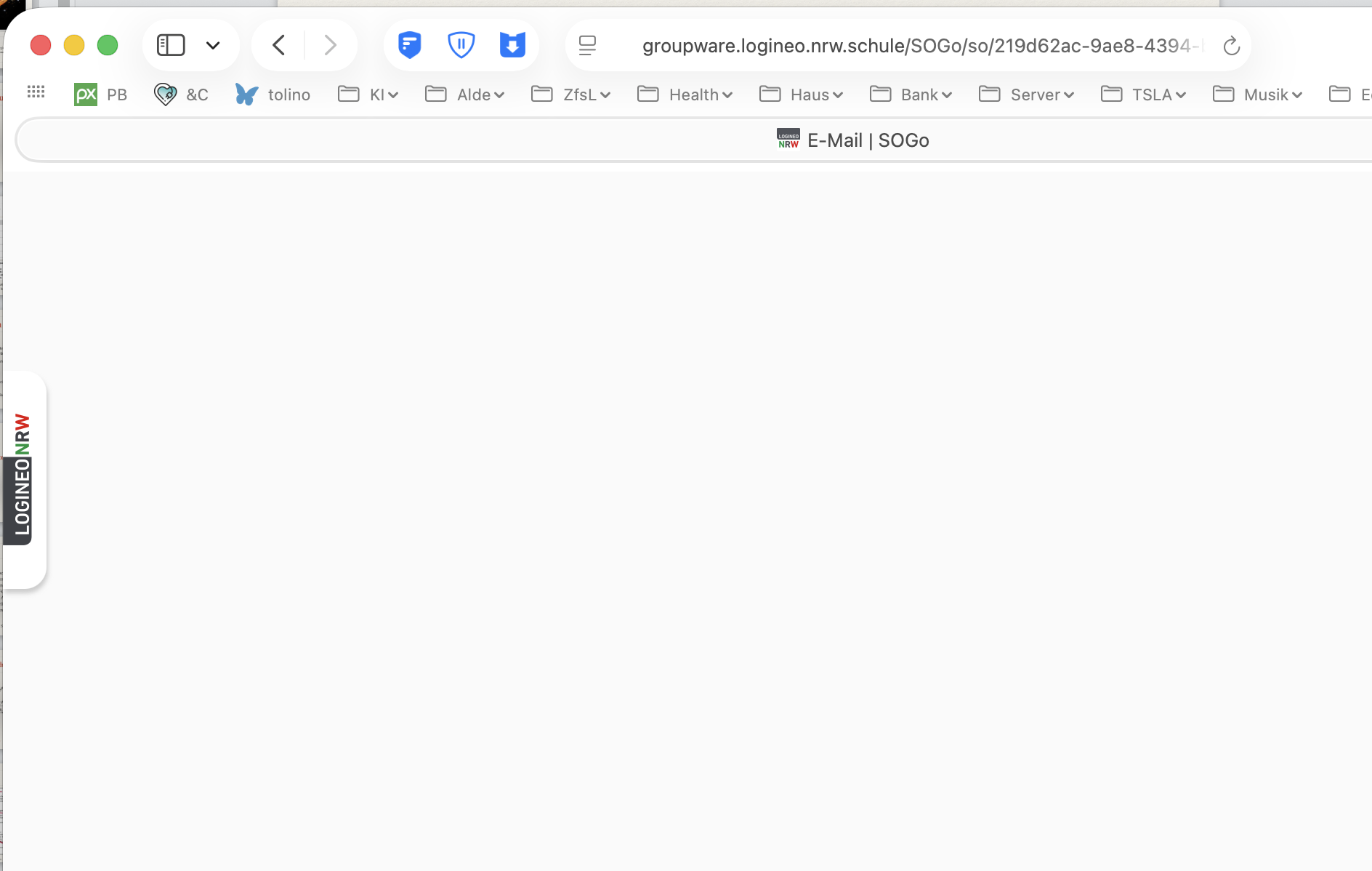Open the tolino bookmark
Screen dimensions: 1372x871
pyautogui.click(x=273, y=95)
